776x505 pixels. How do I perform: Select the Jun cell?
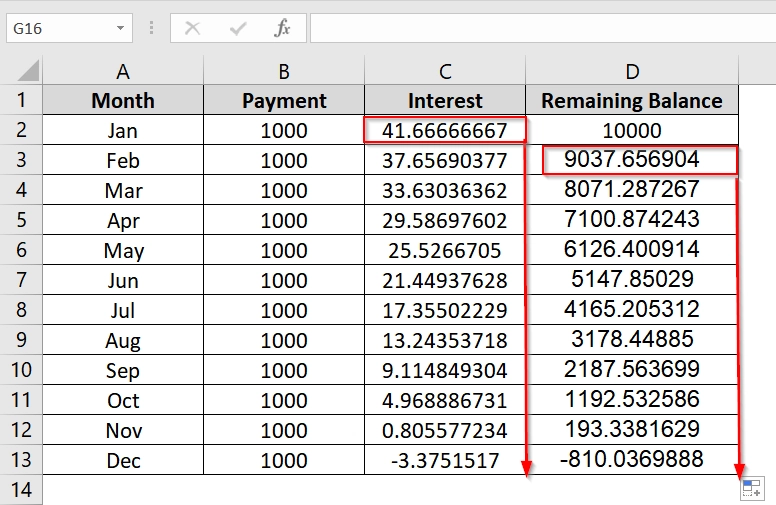[x=123, y=280]
